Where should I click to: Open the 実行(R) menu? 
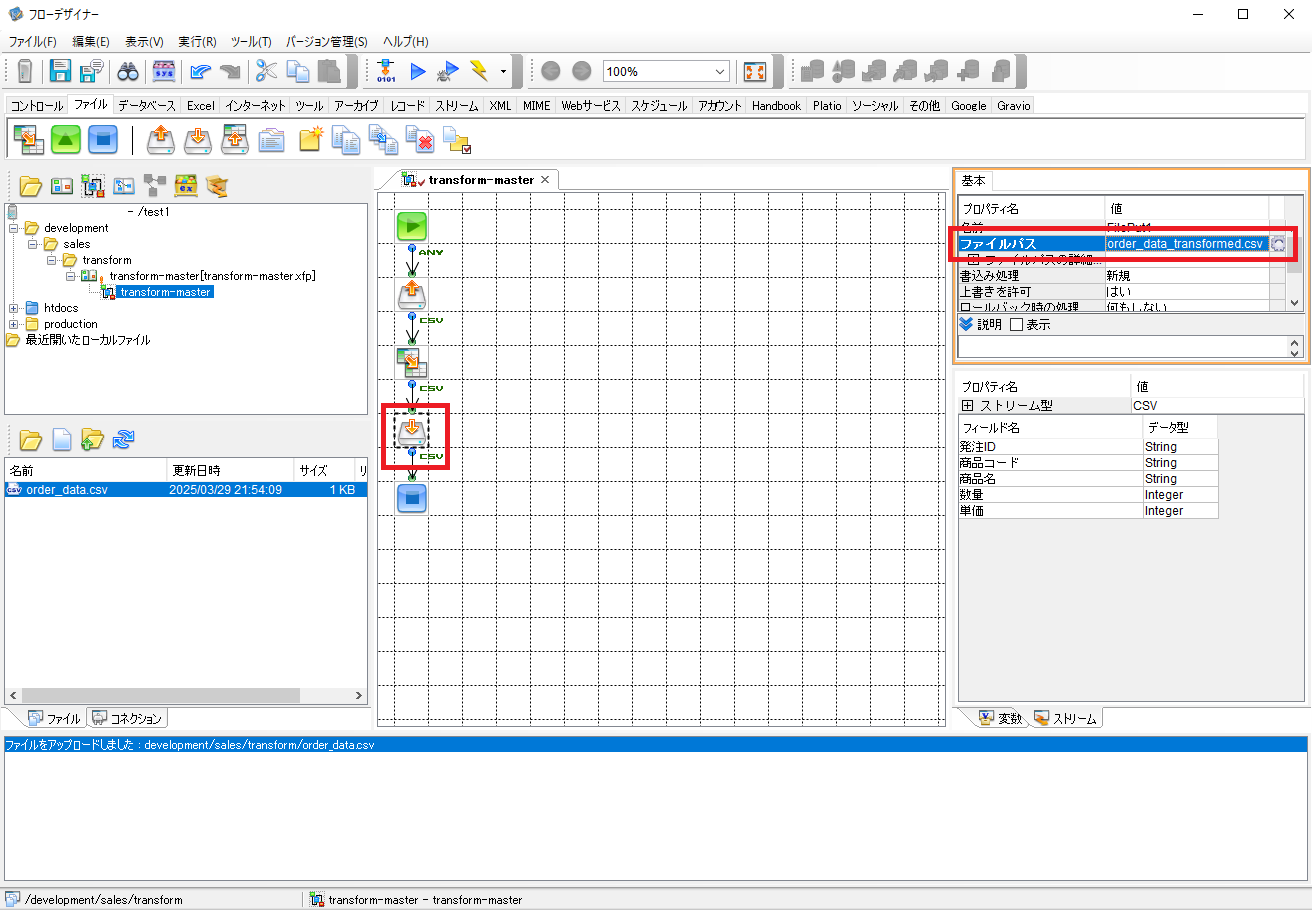coord(197,42)
